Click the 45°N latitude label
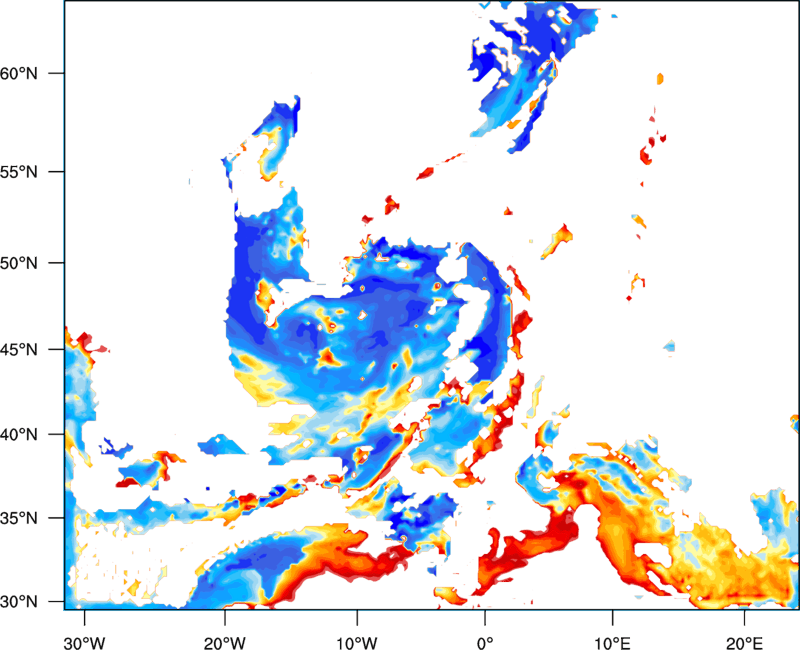The height and width of the screenshot is (650, 800). (x=19, y=349)
